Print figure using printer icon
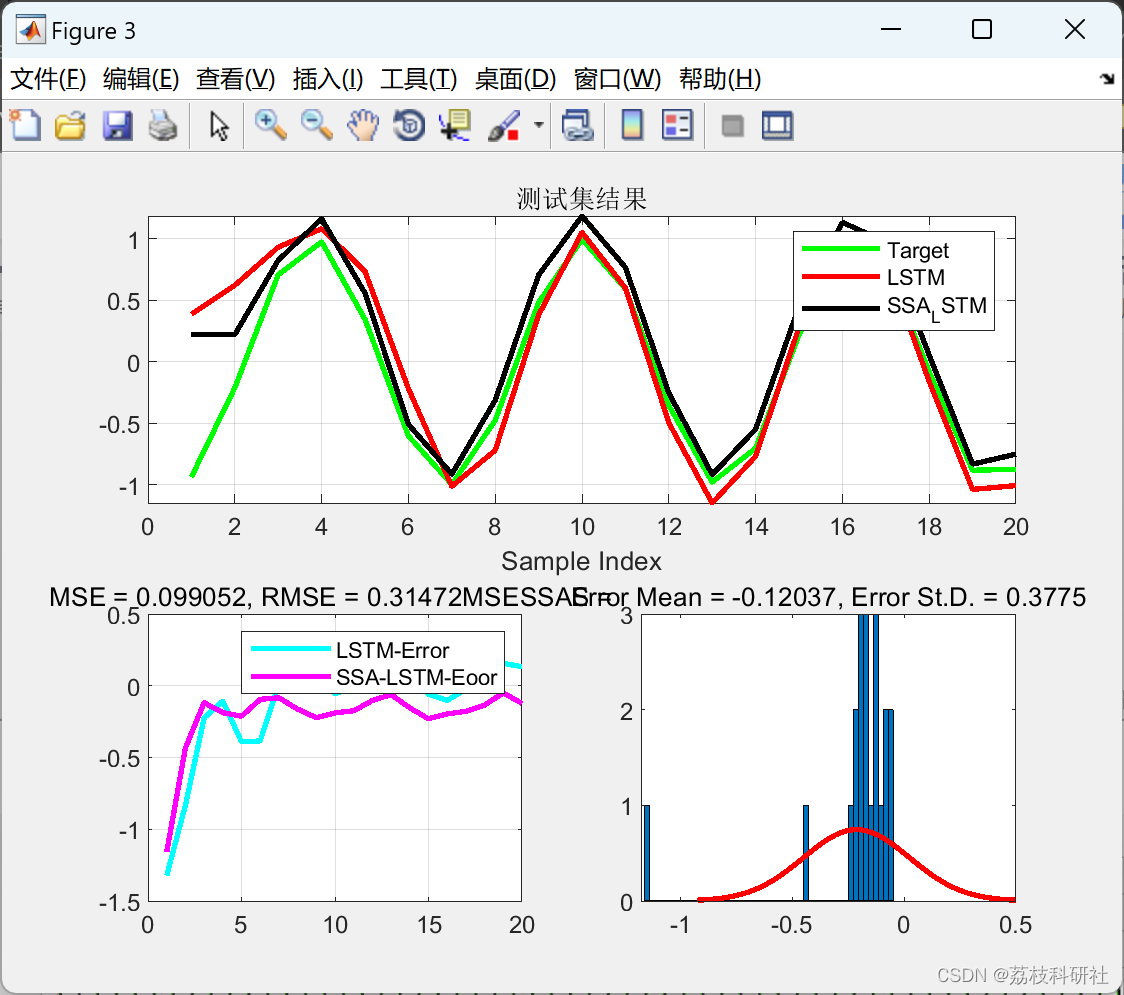1124x995 pixels. click(163, 125)
